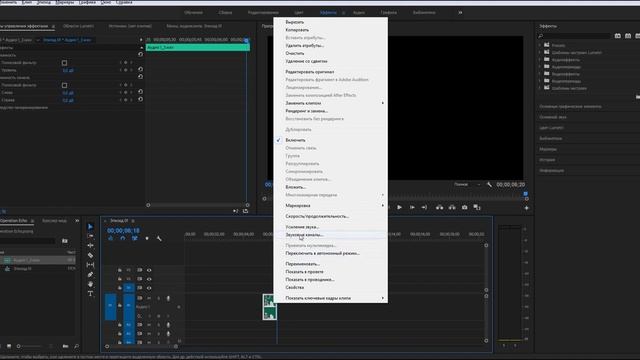Image resolution: width=640 pixels, height=360 pixels.
Task: Select the Track Select Forward tool
Action: (90, 236)
